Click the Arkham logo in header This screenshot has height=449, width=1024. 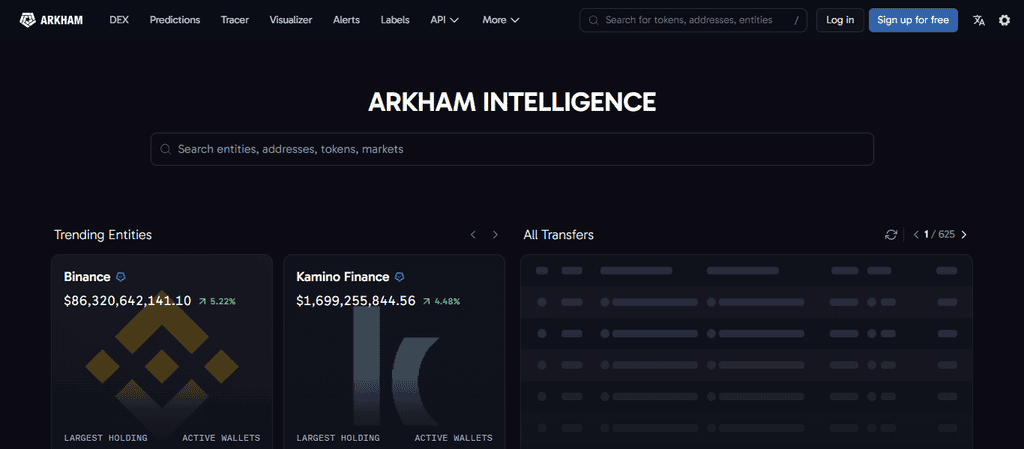pos(51,20)
